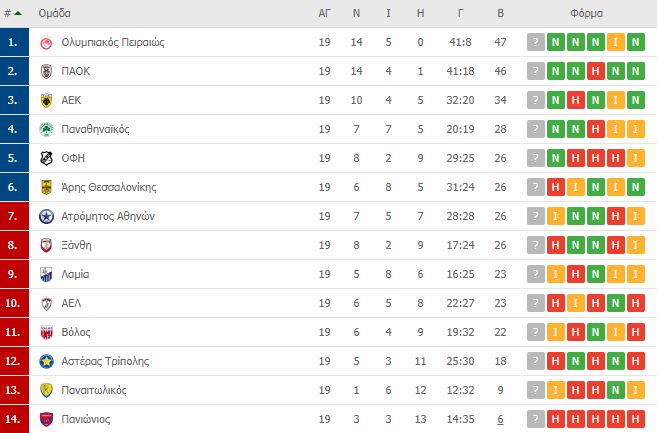Viewport: 658px width, 433px height.
Task: Click the Παναθηναϊκός green shamrock logo
Action: point(46,129)
